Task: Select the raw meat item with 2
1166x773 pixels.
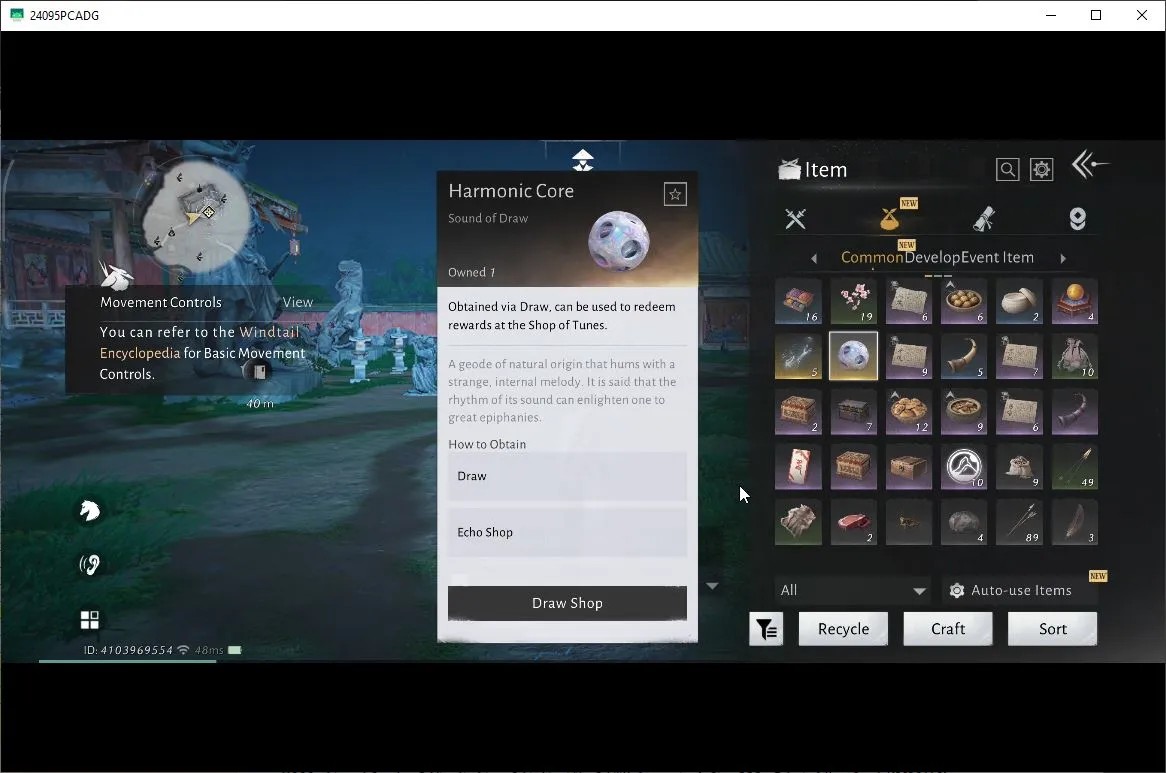Action: tap(853, 522)
